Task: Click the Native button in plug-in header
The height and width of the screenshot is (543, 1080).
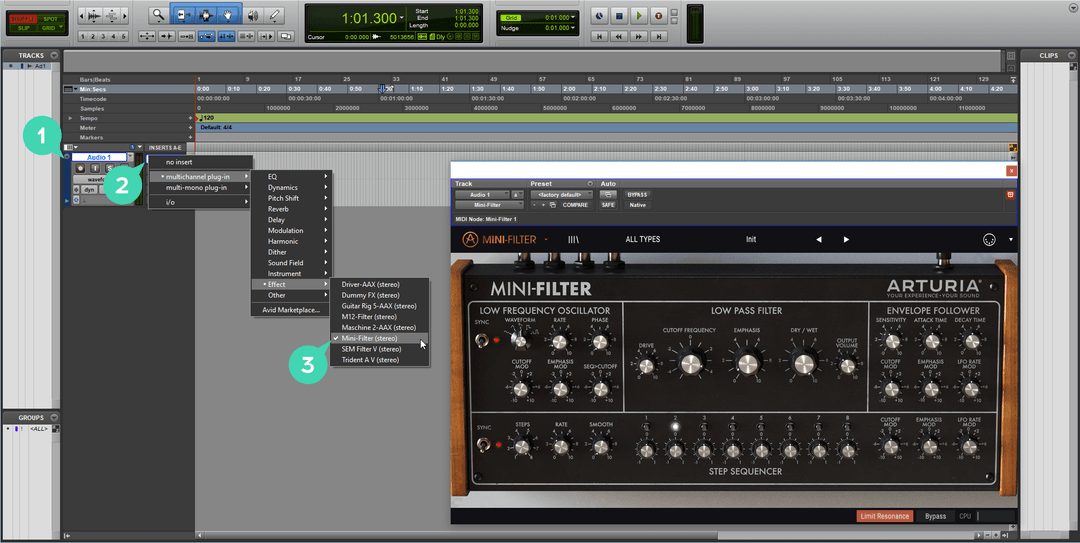Action: tap(637, 205)
